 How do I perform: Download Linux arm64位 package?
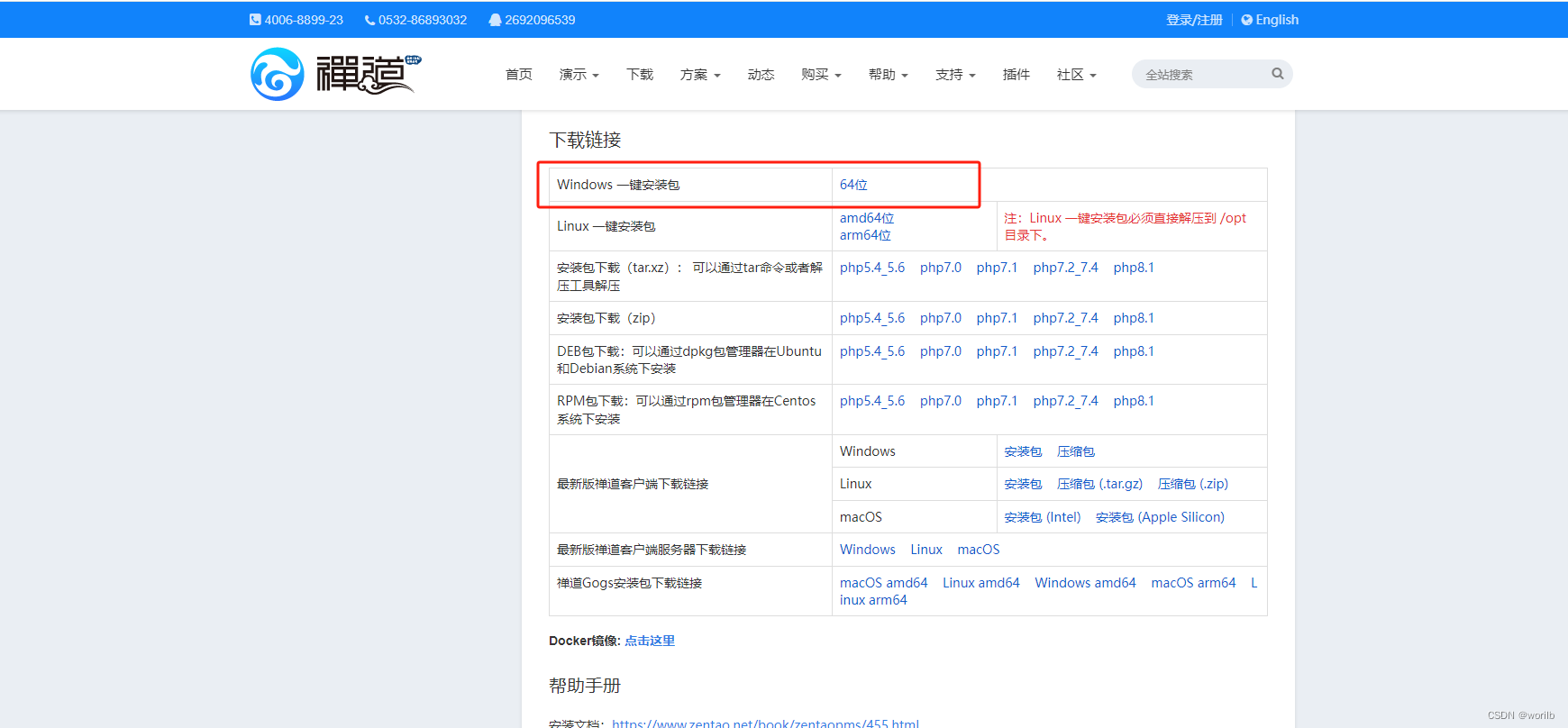tap(865, 235)
